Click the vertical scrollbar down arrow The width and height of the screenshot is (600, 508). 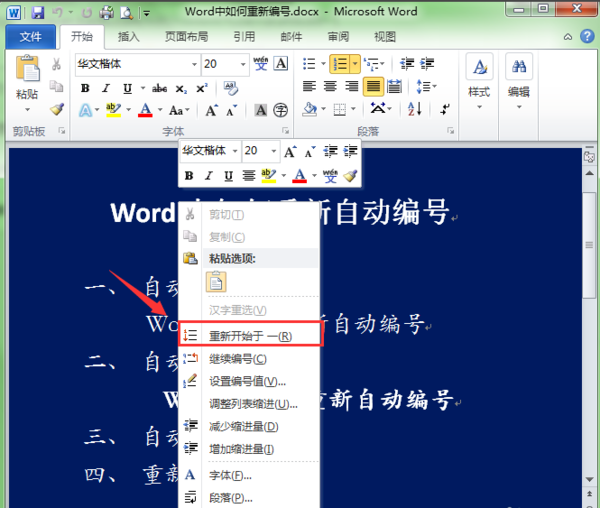[589, 479]
